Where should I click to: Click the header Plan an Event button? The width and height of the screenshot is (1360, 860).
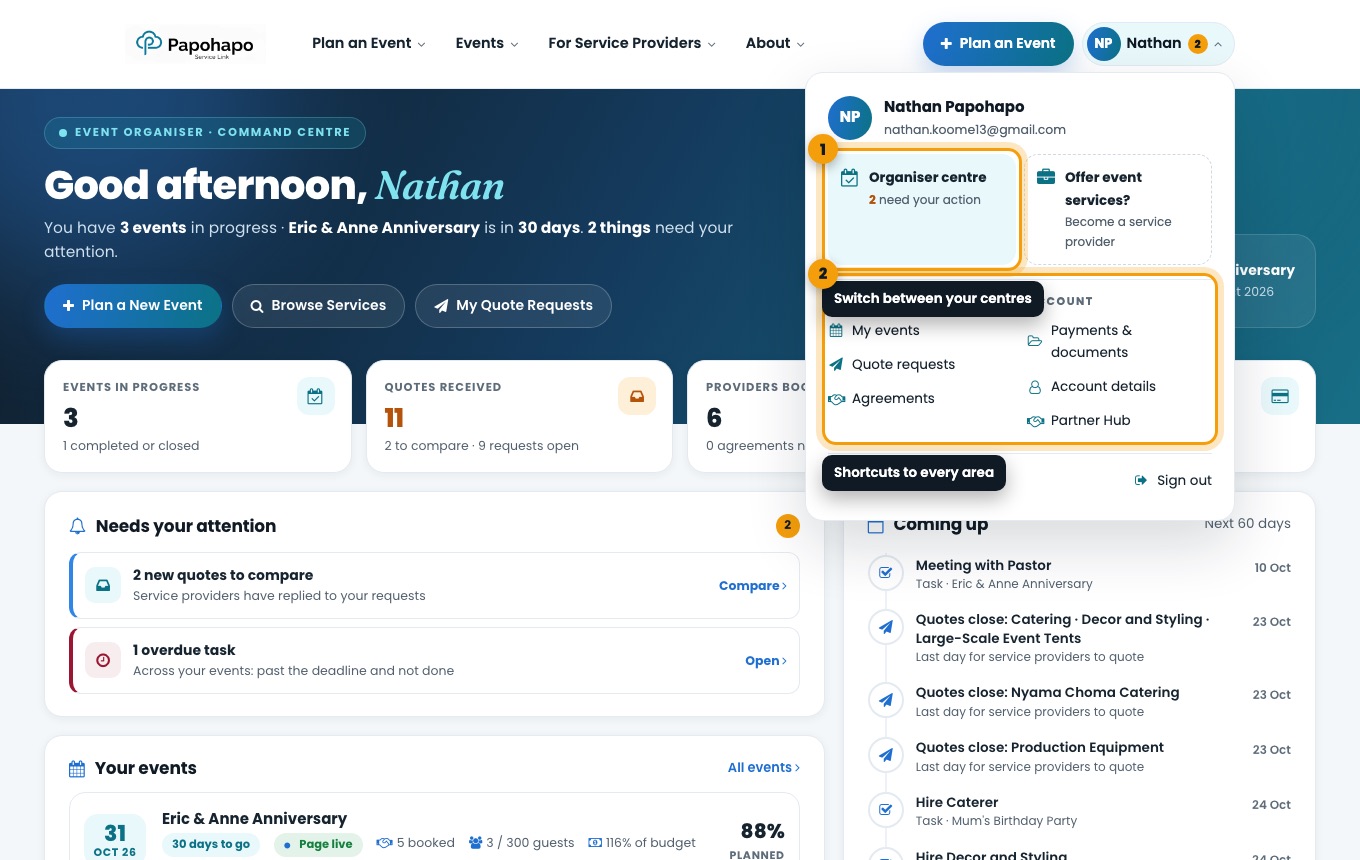(x=998, y=44)
